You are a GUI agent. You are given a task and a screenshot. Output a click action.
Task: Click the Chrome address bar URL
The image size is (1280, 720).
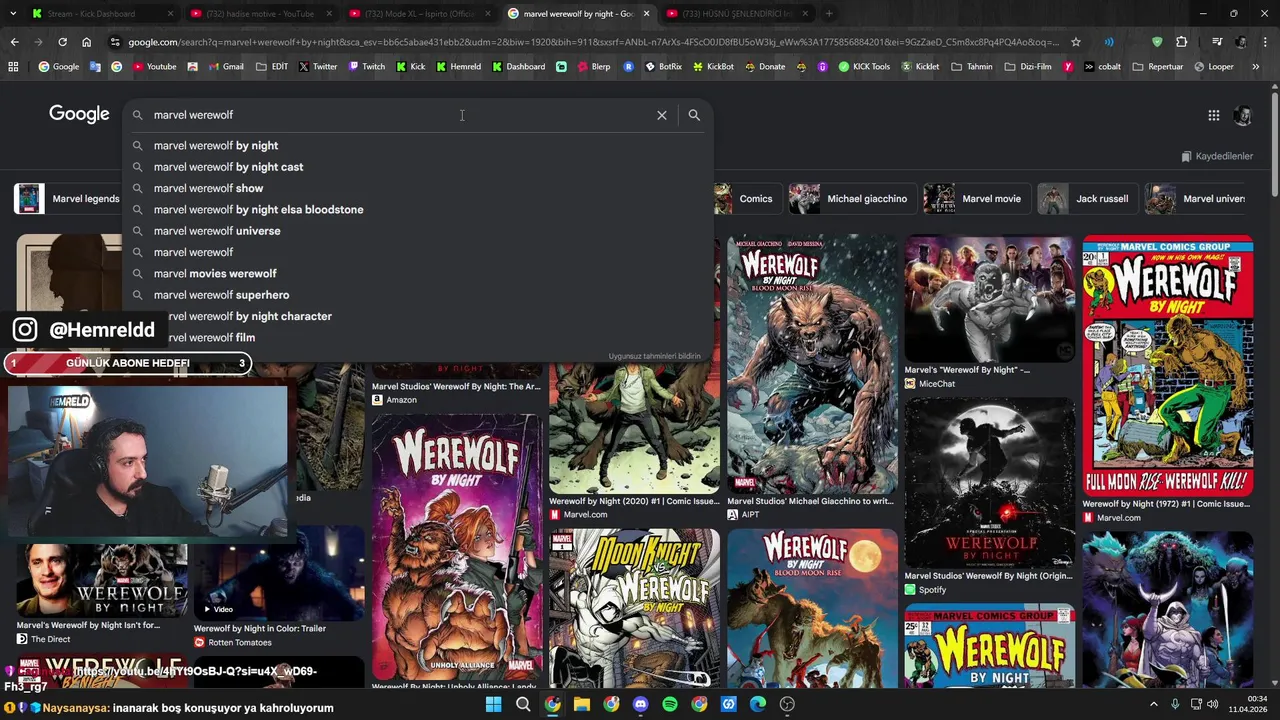594,42
